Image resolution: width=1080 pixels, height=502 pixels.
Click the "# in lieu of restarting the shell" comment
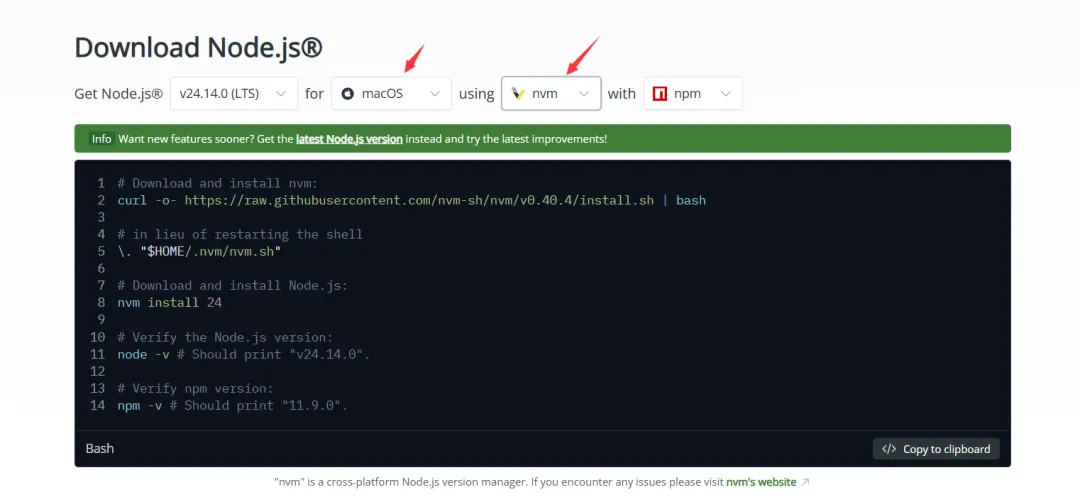(x=240, y=234)
